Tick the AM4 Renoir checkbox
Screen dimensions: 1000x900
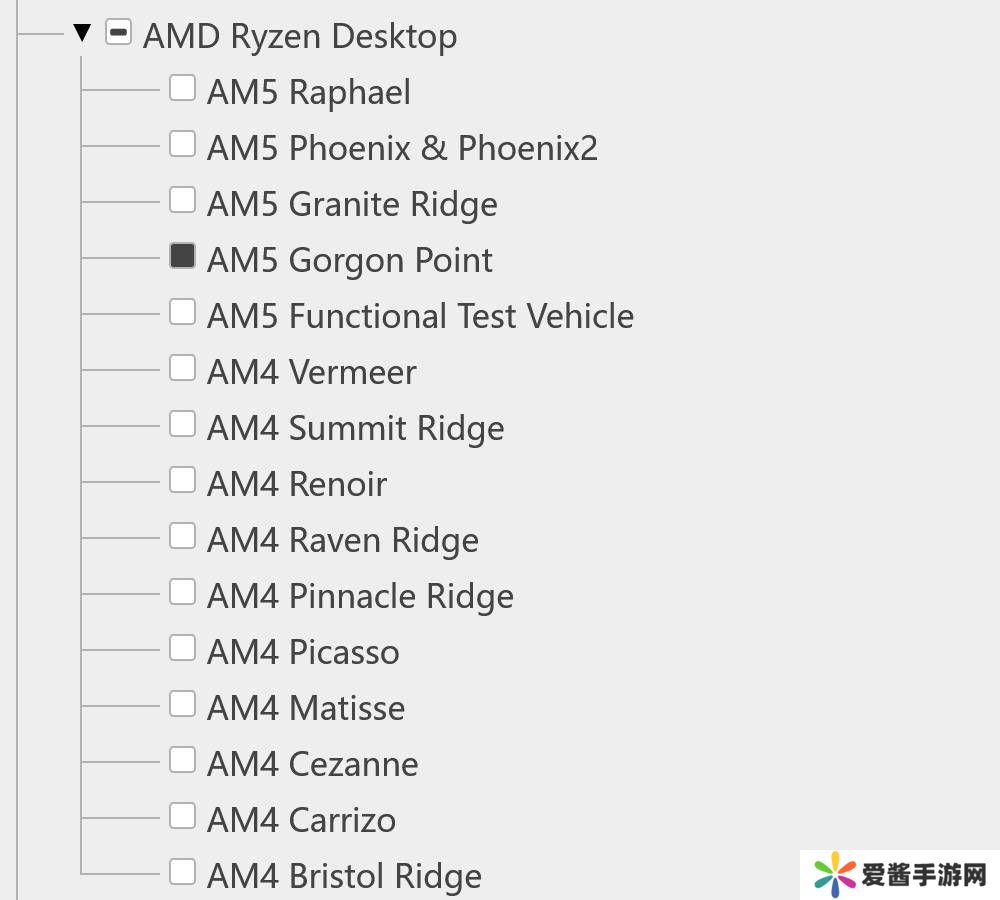click(x=182, y=481)
